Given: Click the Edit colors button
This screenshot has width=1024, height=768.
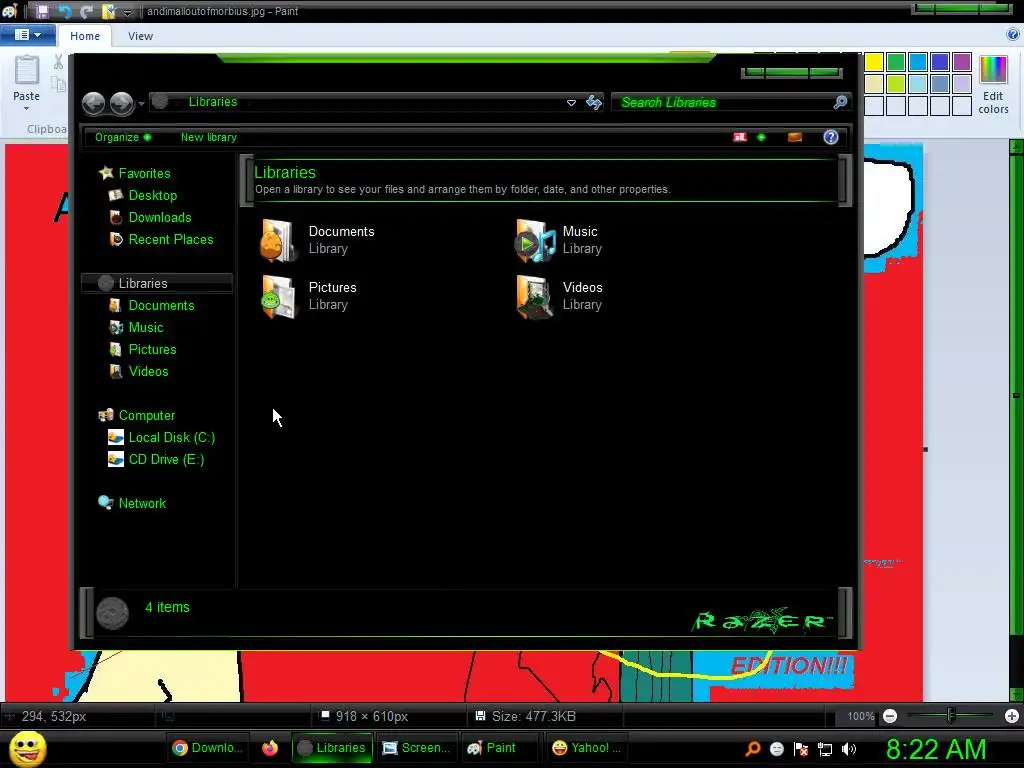Looking at the screenshot, I should 993,85.
